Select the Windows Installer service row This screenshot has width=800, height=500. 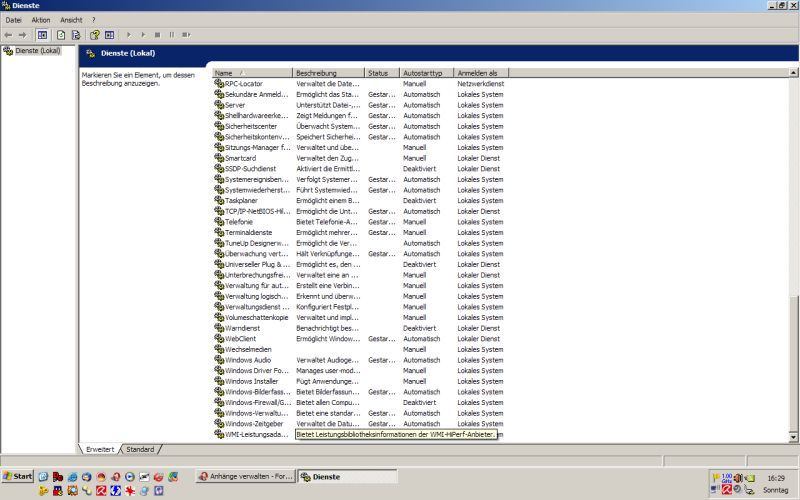[x=360, y=381]
